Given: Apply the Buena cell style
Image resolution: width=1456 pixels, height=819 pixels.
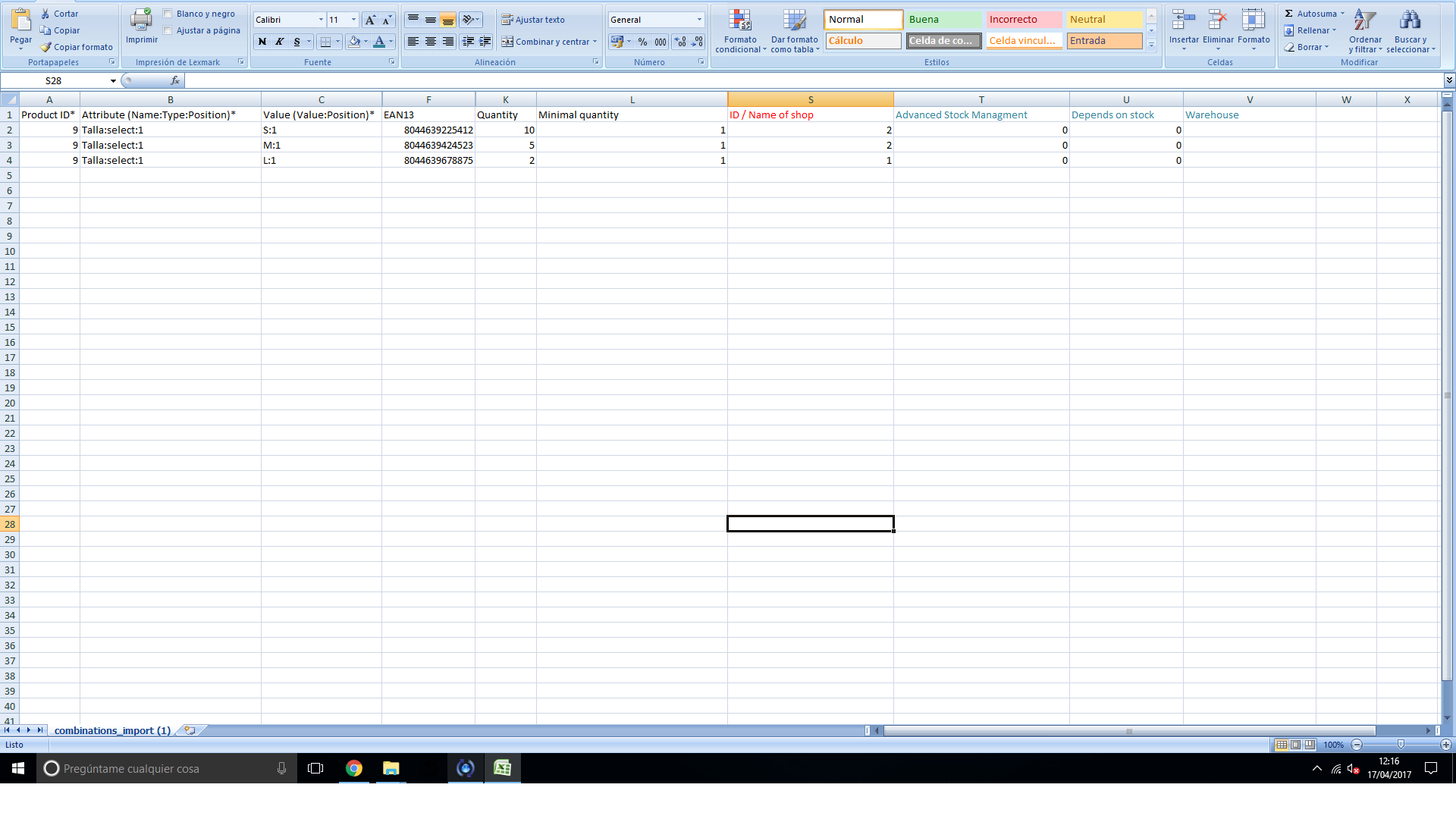Looking at the screenshot, I should pyautogui.click(x=943, y=20).
